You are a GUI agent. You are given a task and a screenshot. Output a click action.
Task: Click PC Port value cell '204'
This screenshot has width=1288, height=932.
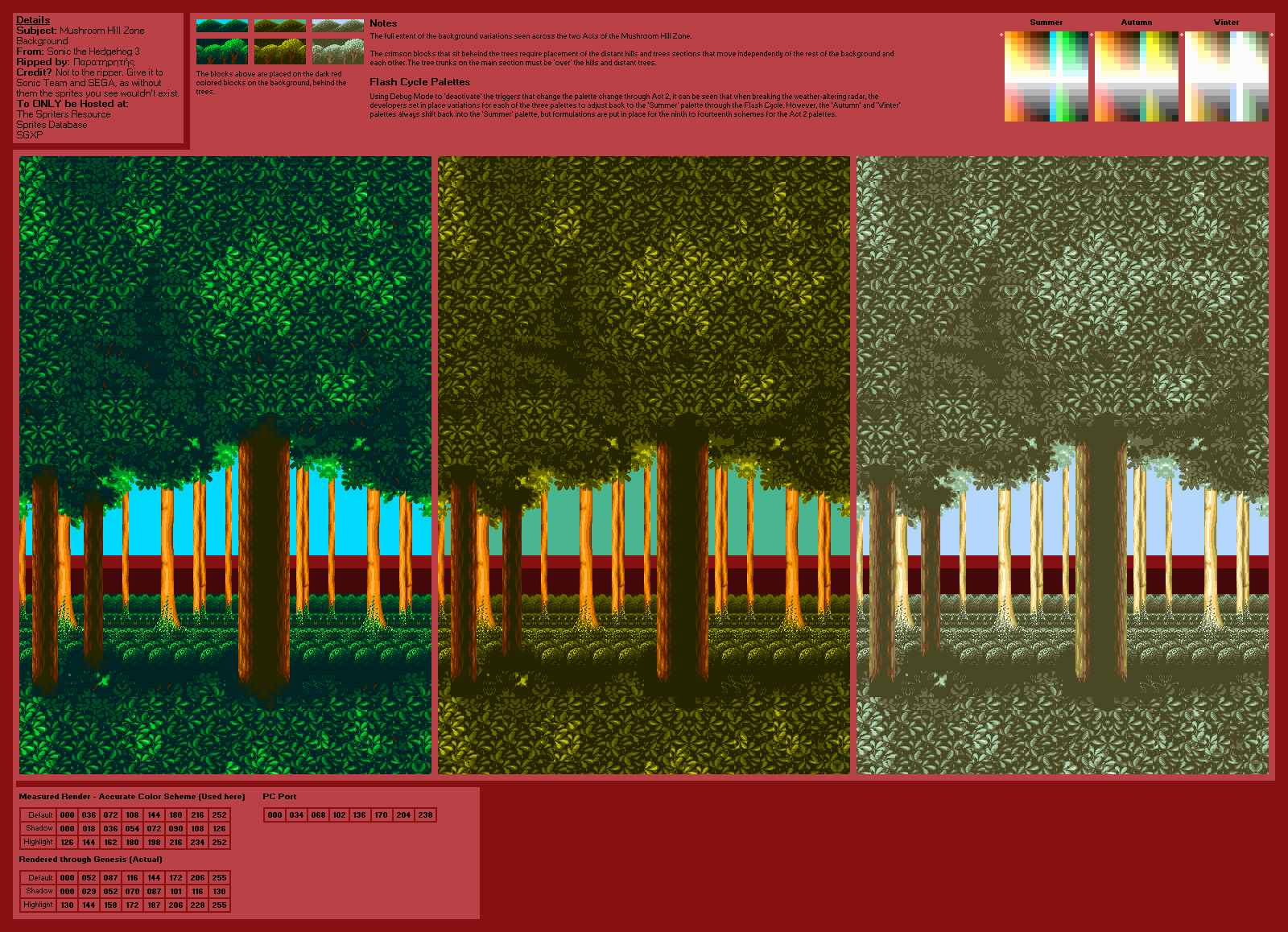coord(403,815)
